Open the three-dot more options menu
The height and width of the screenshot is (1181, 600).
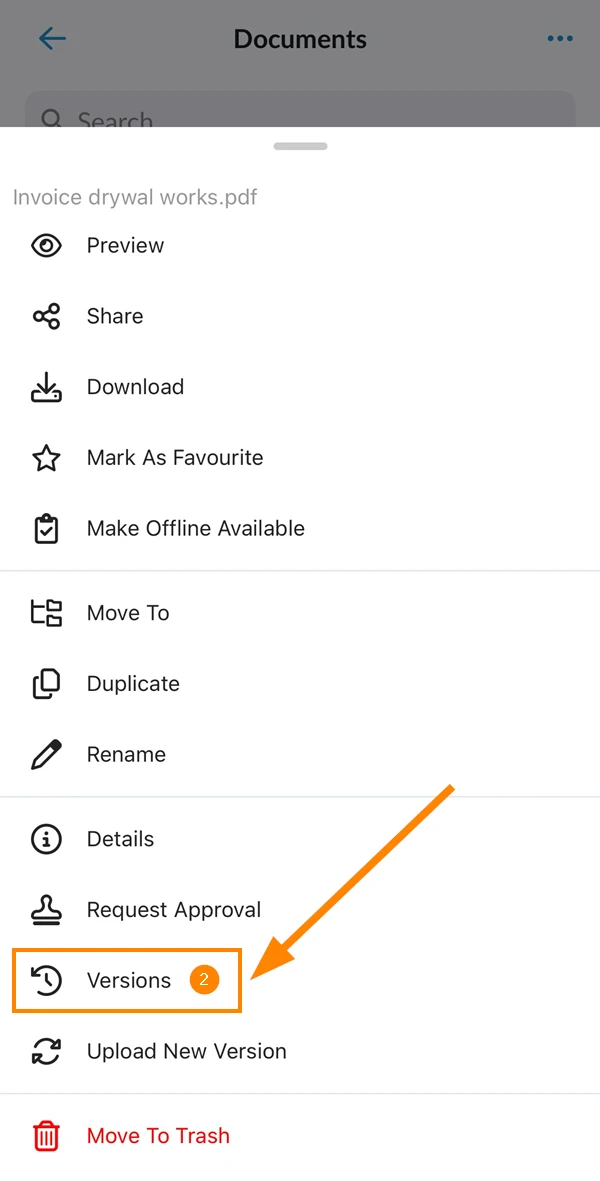click(x=560, y=39)
